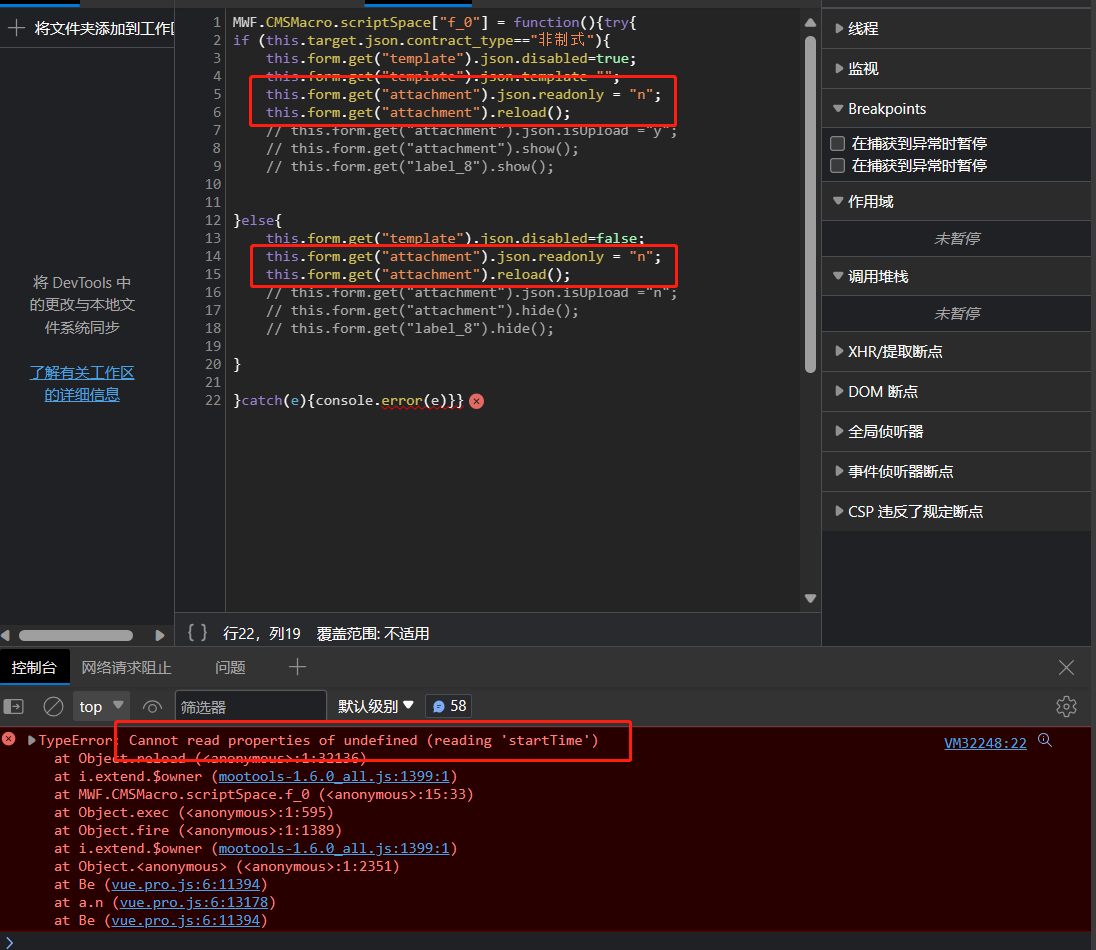
Task: Click the editor scrollbar down arrow
Action: coord(810,598)
